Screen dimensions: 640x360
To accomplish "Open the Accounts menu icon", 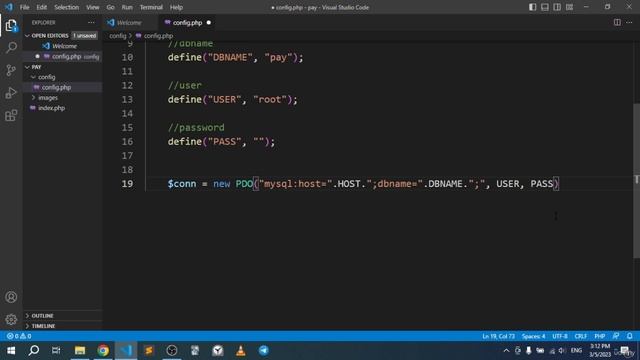I will click(x=11, y=297).
